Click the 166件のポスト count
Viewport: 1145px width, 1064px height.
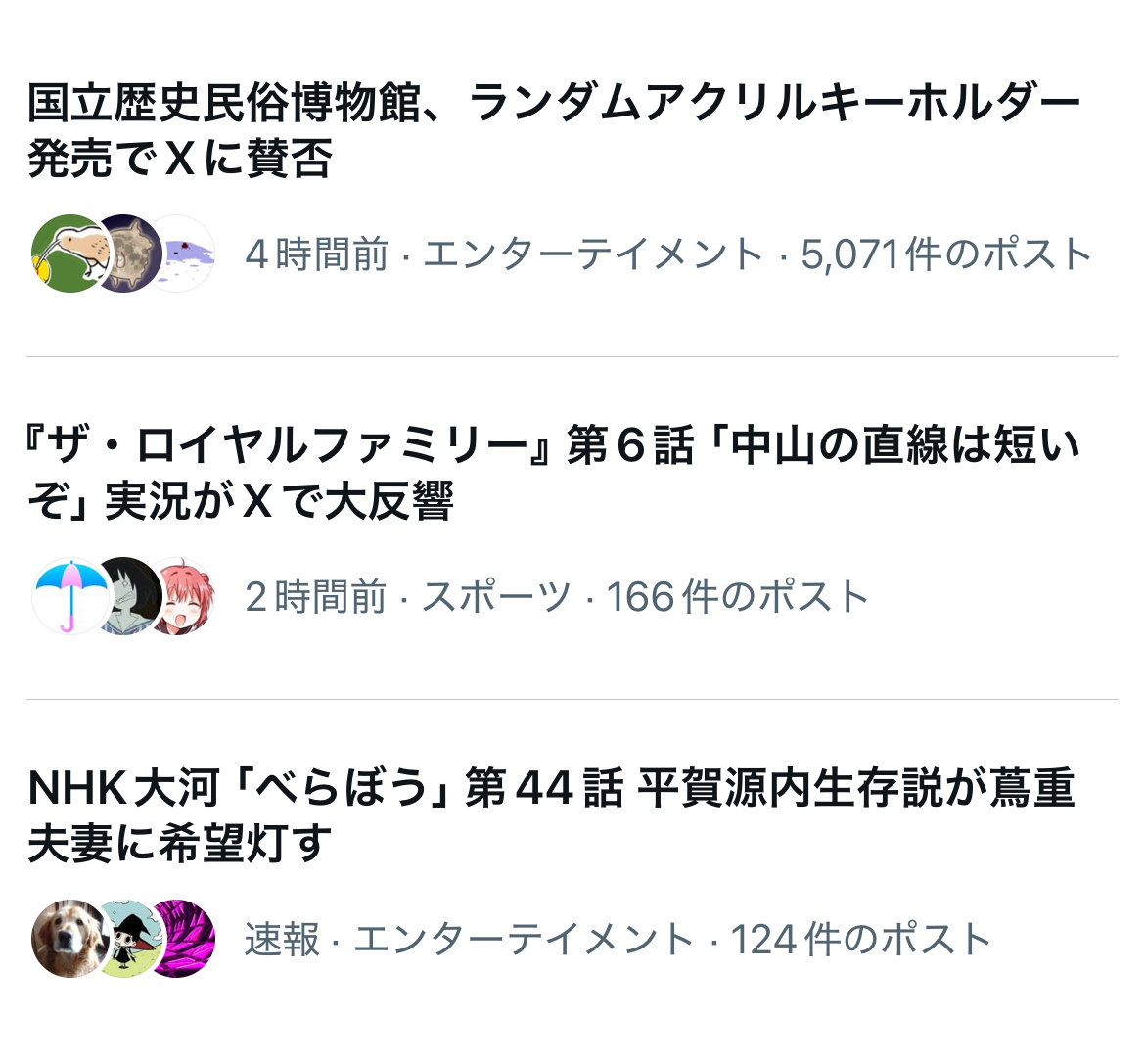tap(738, 597)
